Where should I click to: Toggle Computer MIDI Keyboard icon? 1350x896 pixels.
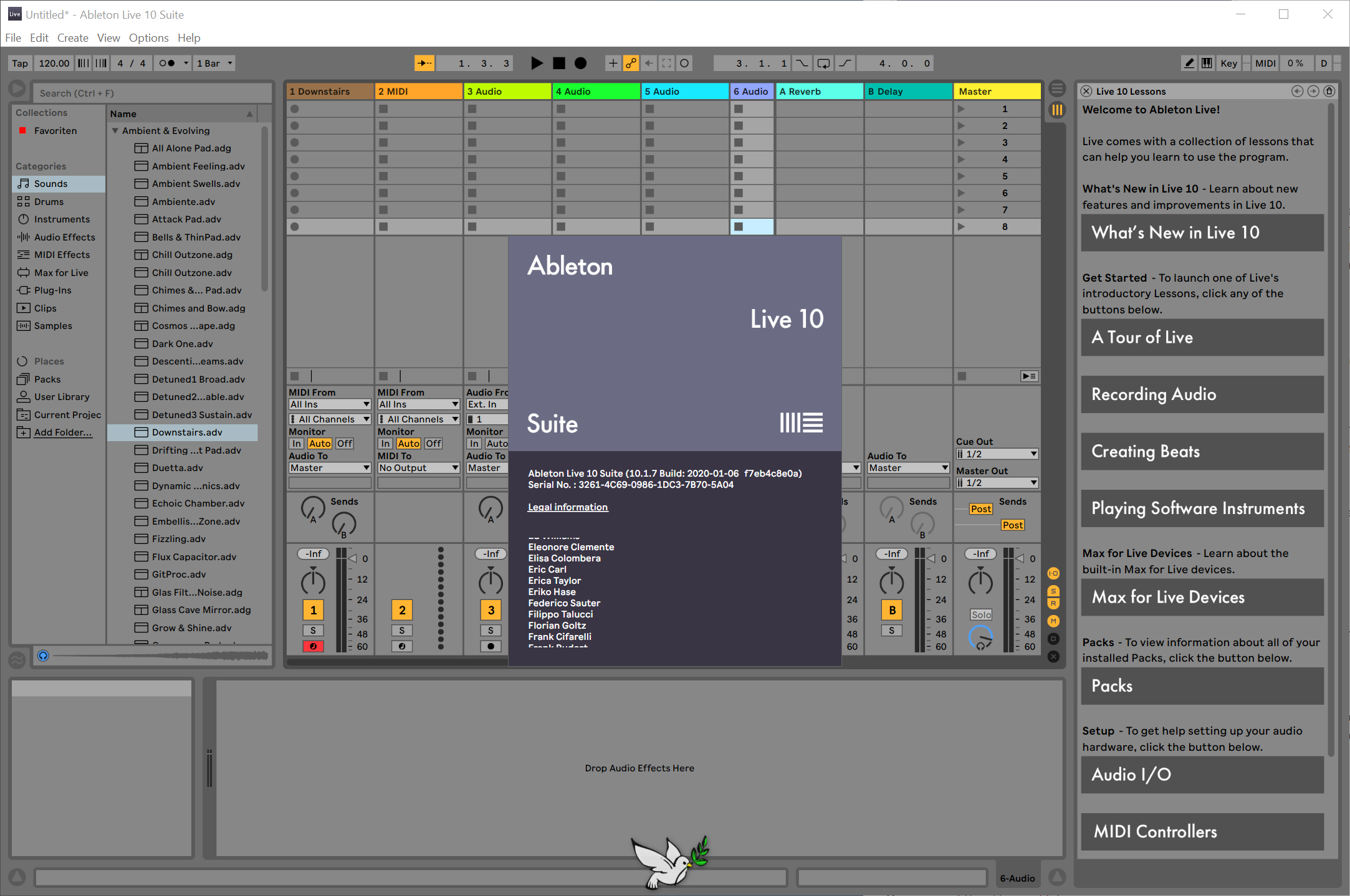click(1207, 63)
